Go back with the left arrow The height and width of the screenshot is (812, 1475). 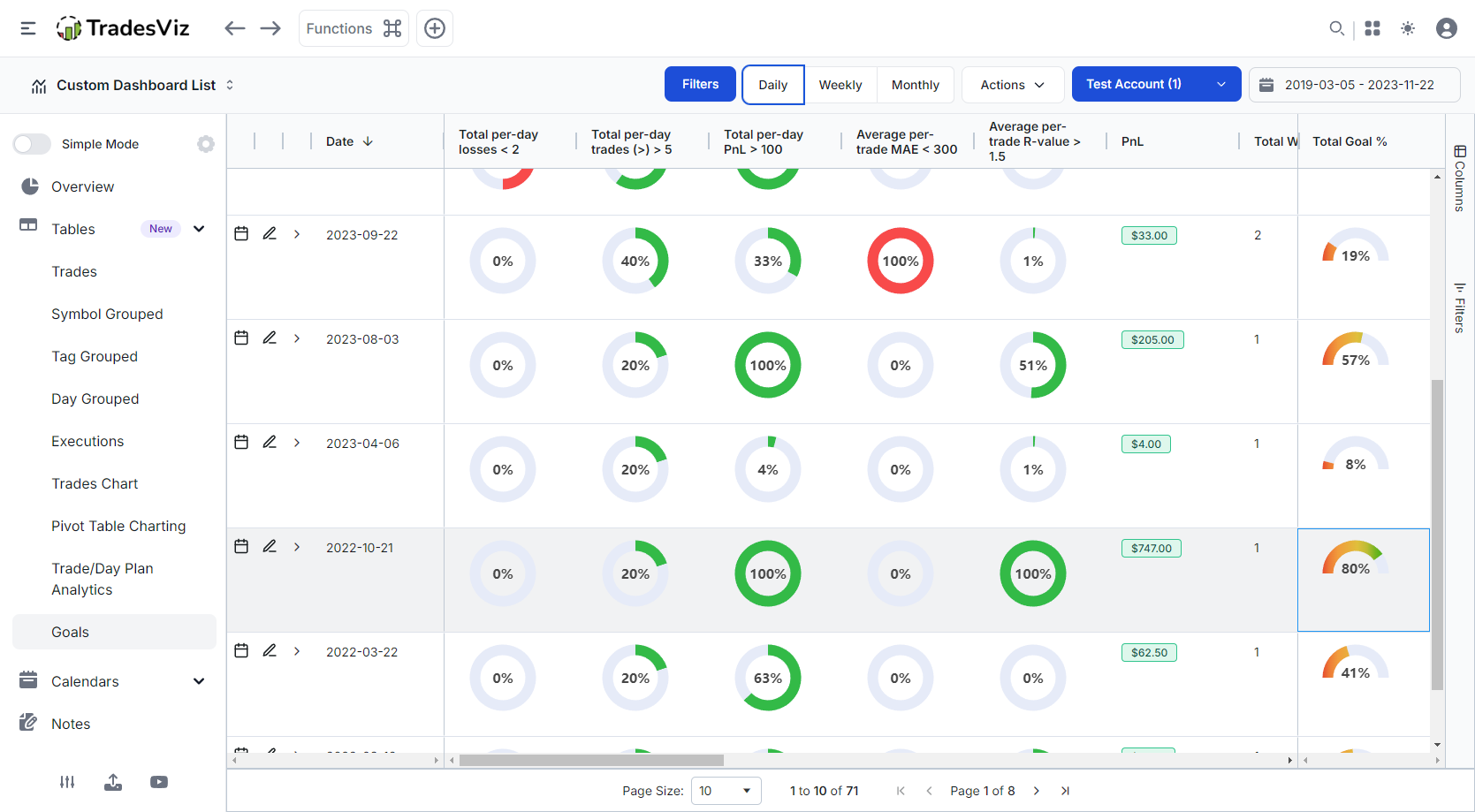point(234,28)
